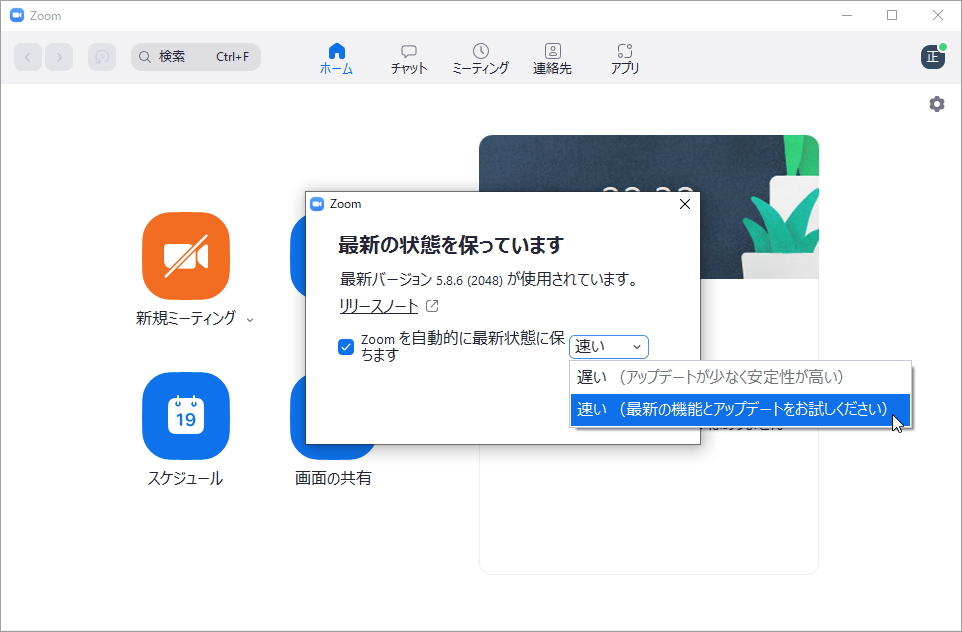This screenshot has height=632, width=962.
Task: Click the 検索 search field
Action: (196, 57)
